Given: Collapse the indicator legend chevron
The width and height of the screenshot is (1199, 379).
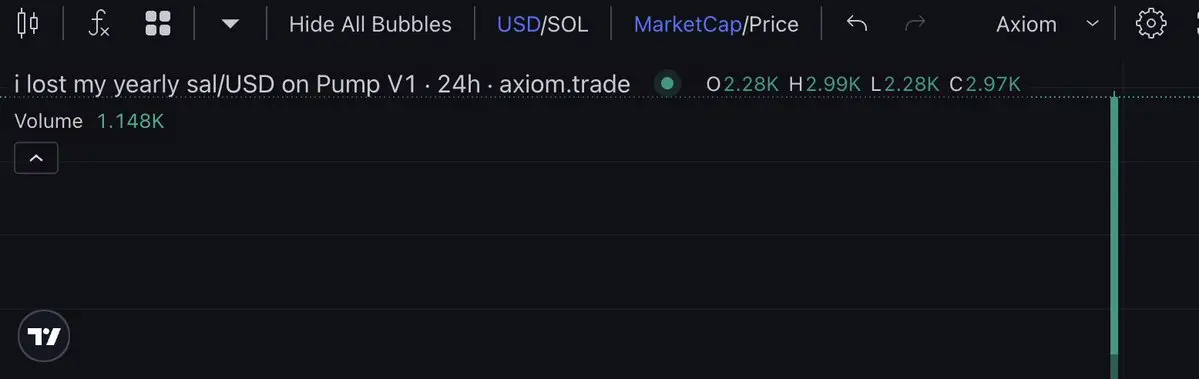Looking at the screenshot, I should [36, 159].
